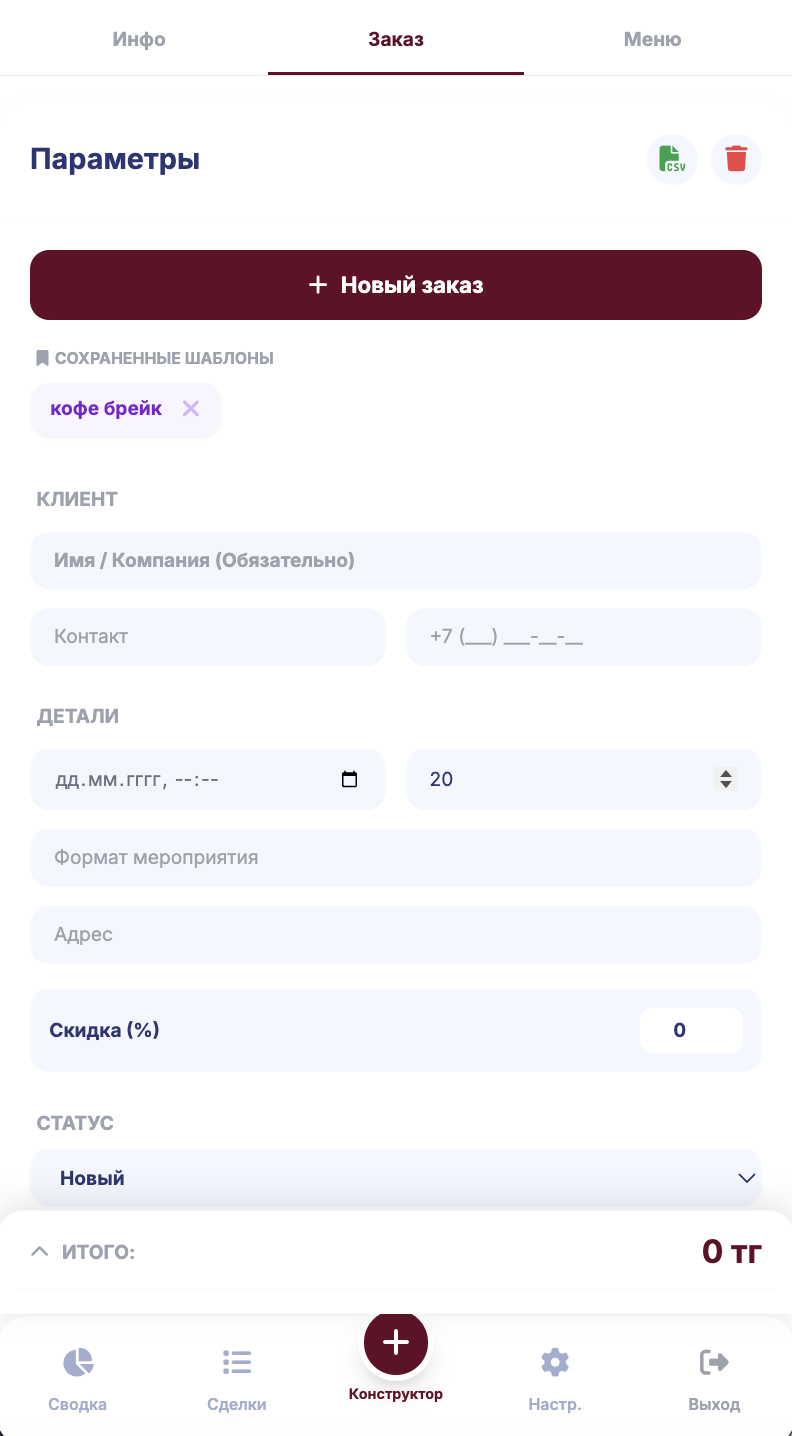The height and width of the screenshot is (1436, 792).
Task: Open the calendar date picker icon
Action: click(349, 779)
